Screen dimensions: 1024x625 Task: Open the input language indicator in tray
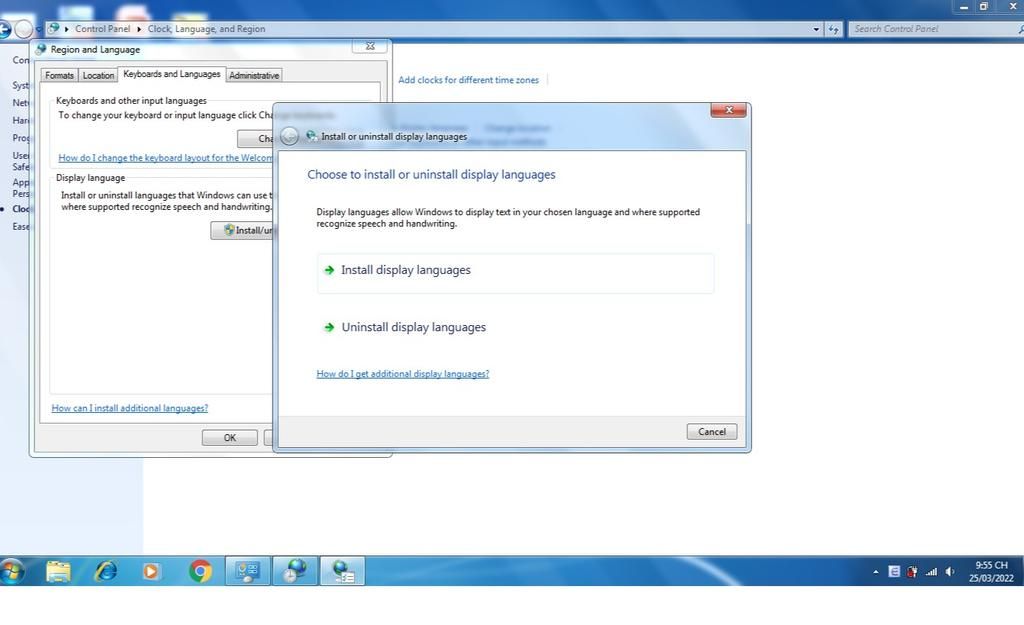[x=894, y=572]
